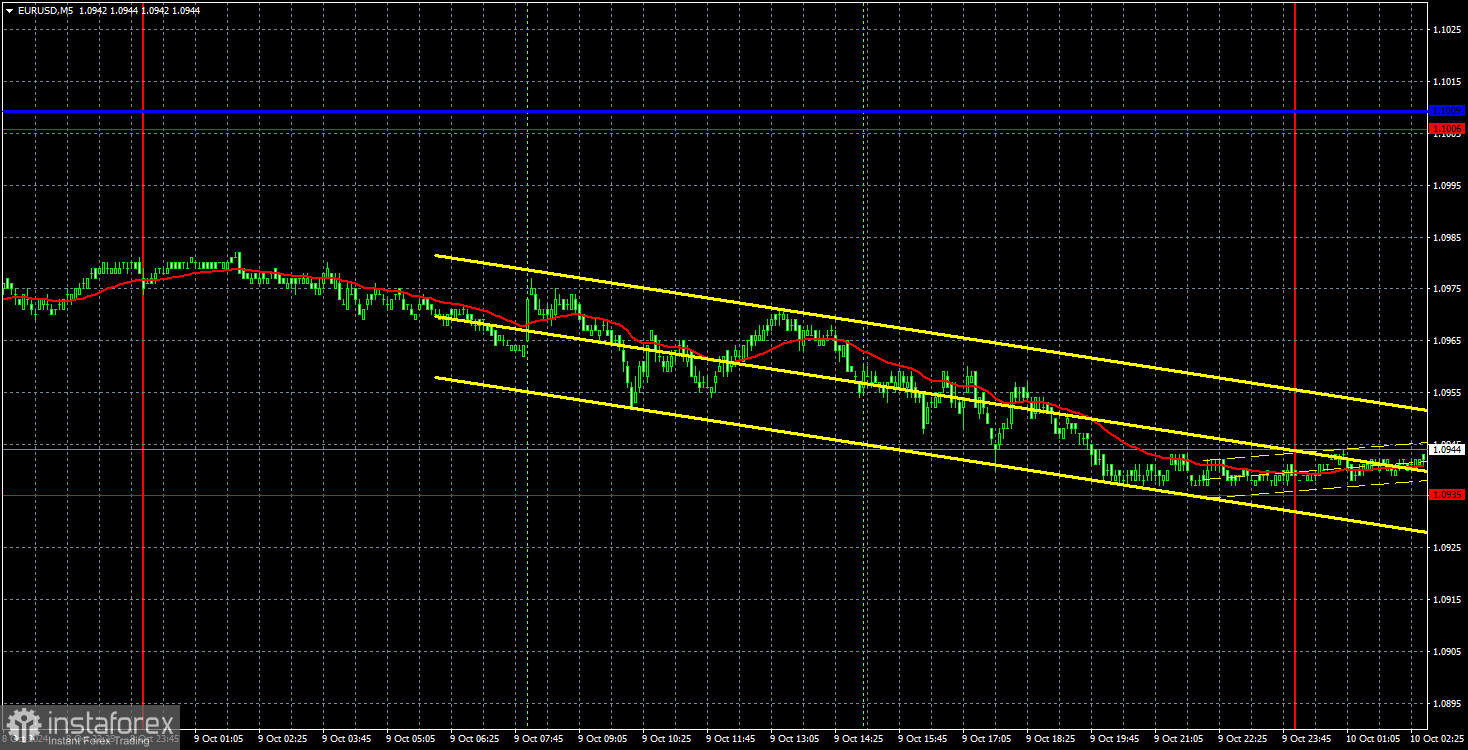This screenshot has width=1468, height=750.
Task: Click the 9 Oct 07:45 time label
Action: tap(539, 740)
